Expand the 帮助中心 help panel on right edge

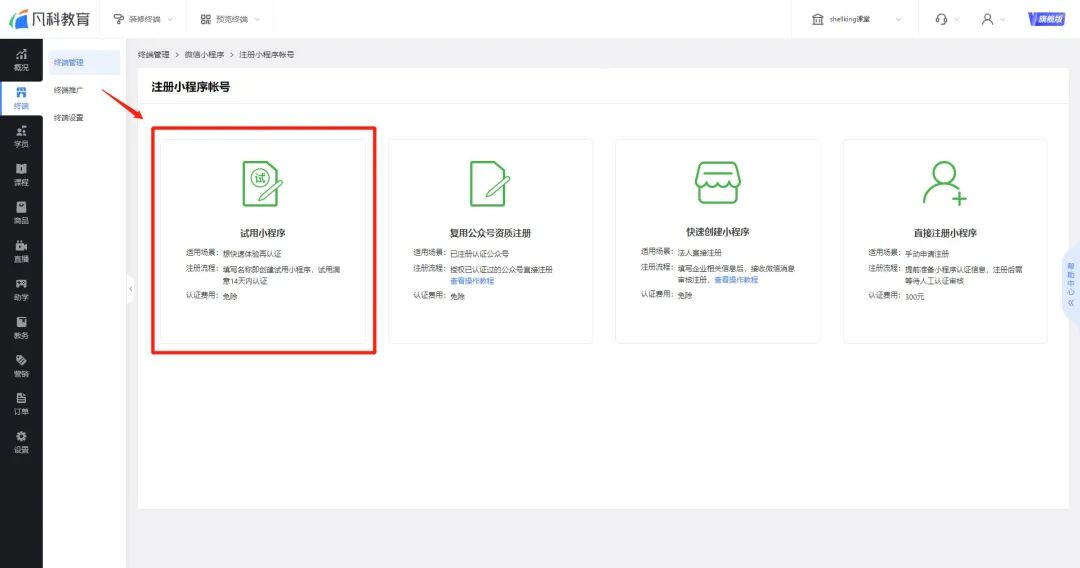pyautogui.click(x=1071, y=284)
